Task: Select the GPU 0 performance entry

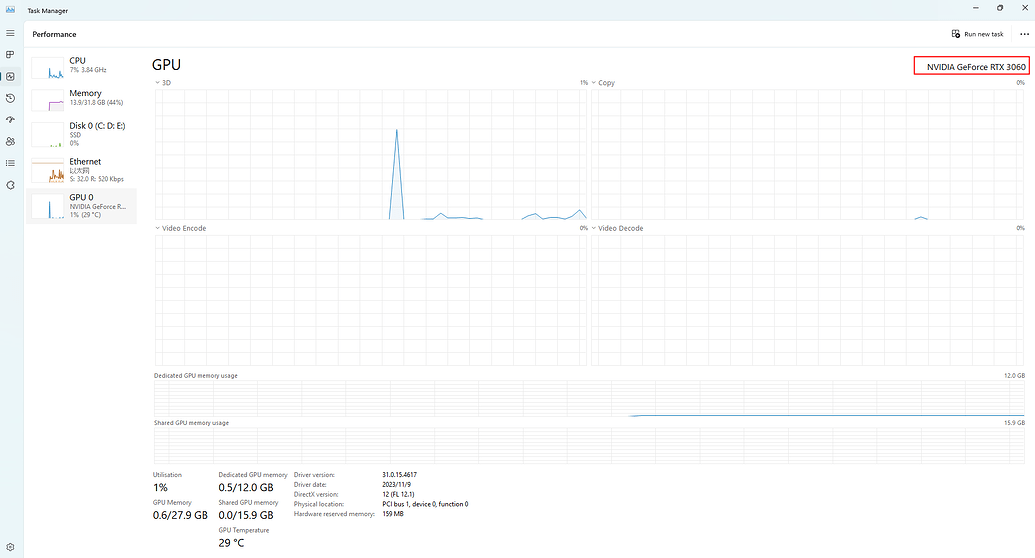Action: (81, 206)
